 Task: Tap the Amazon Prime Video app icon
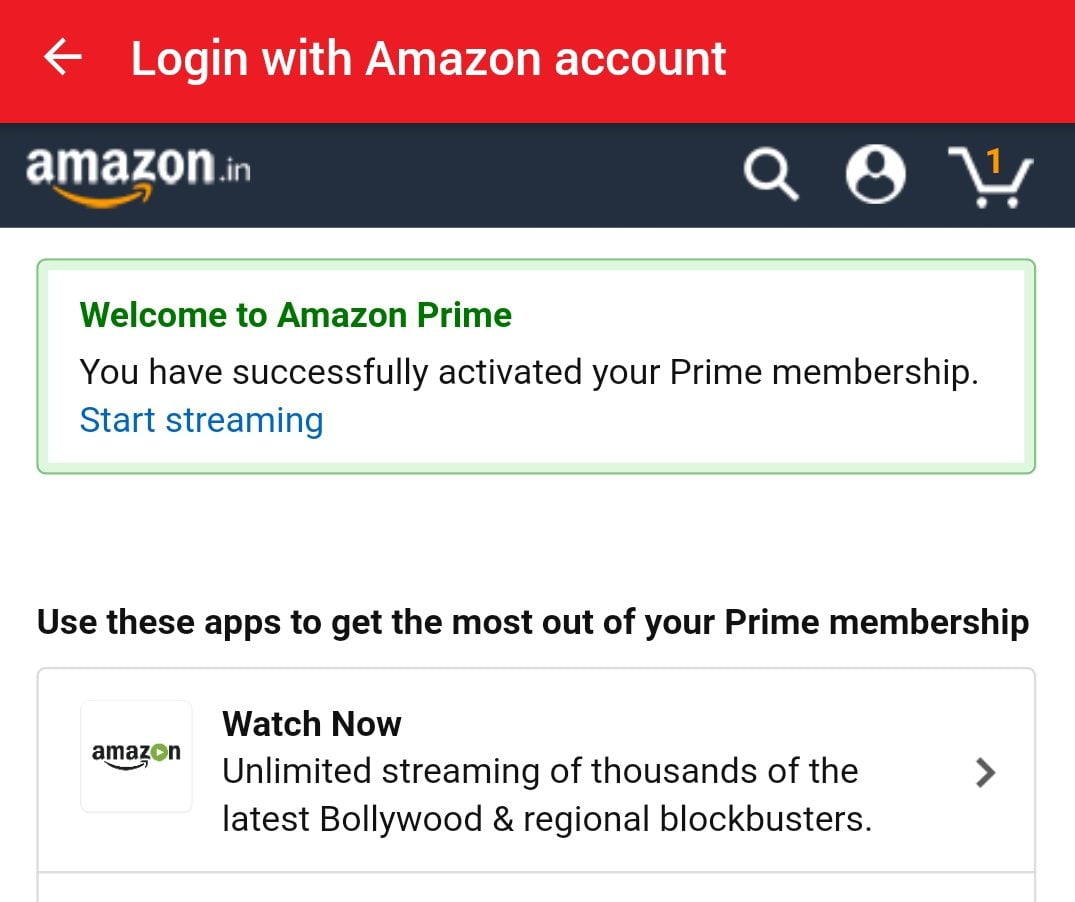point(136,756)
